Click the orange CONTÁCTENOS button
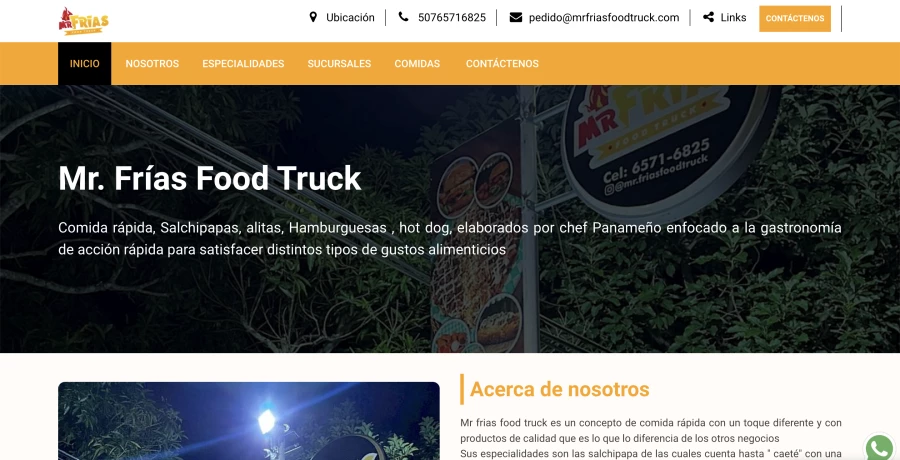This screenshot has height=460, width=900. pyautogui.click(x=794, y=18)
